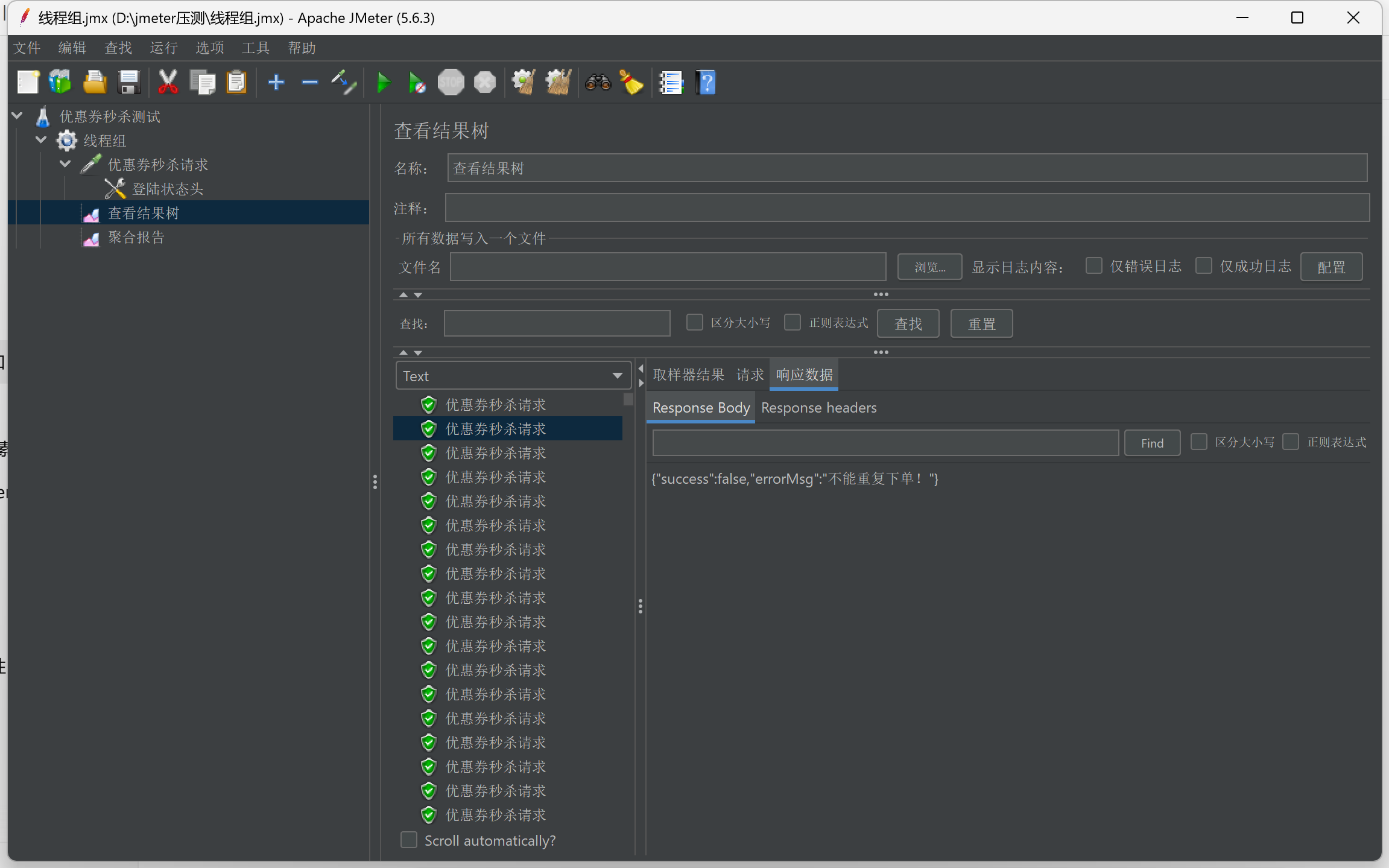Screen dimensions: 1389x868
Task: Click the blue plus Add icon
Action: point(276,83)
